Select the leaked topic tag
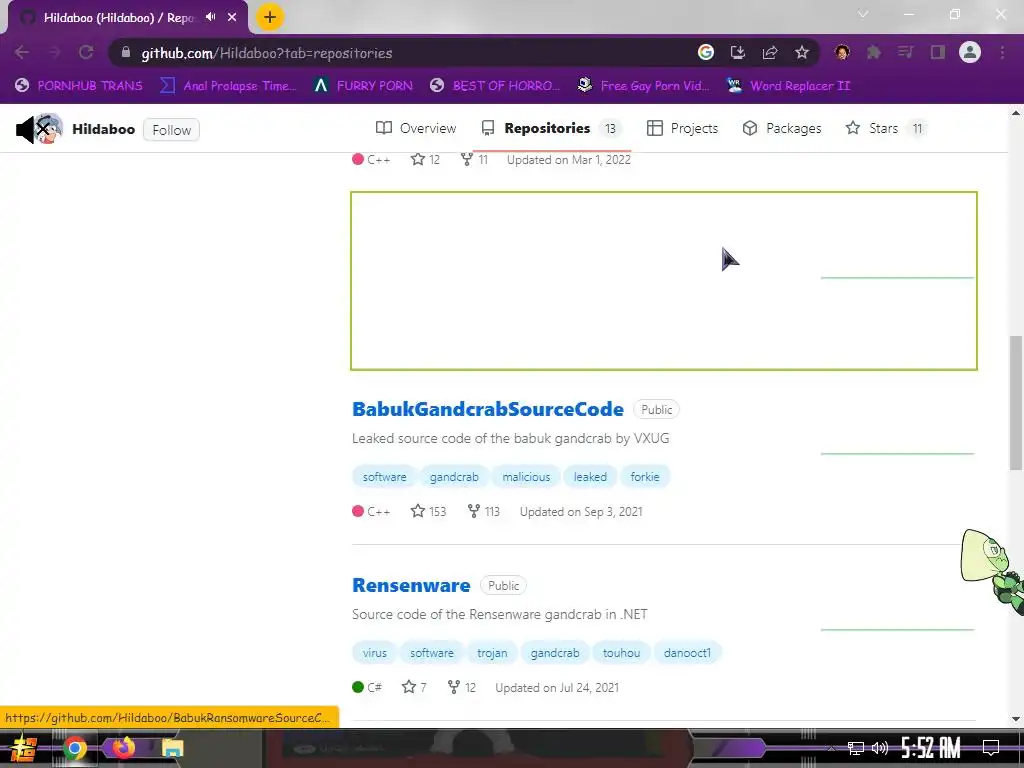This screenshot has height=768, width=1024. pyautogui.click(x=590, y=477)
